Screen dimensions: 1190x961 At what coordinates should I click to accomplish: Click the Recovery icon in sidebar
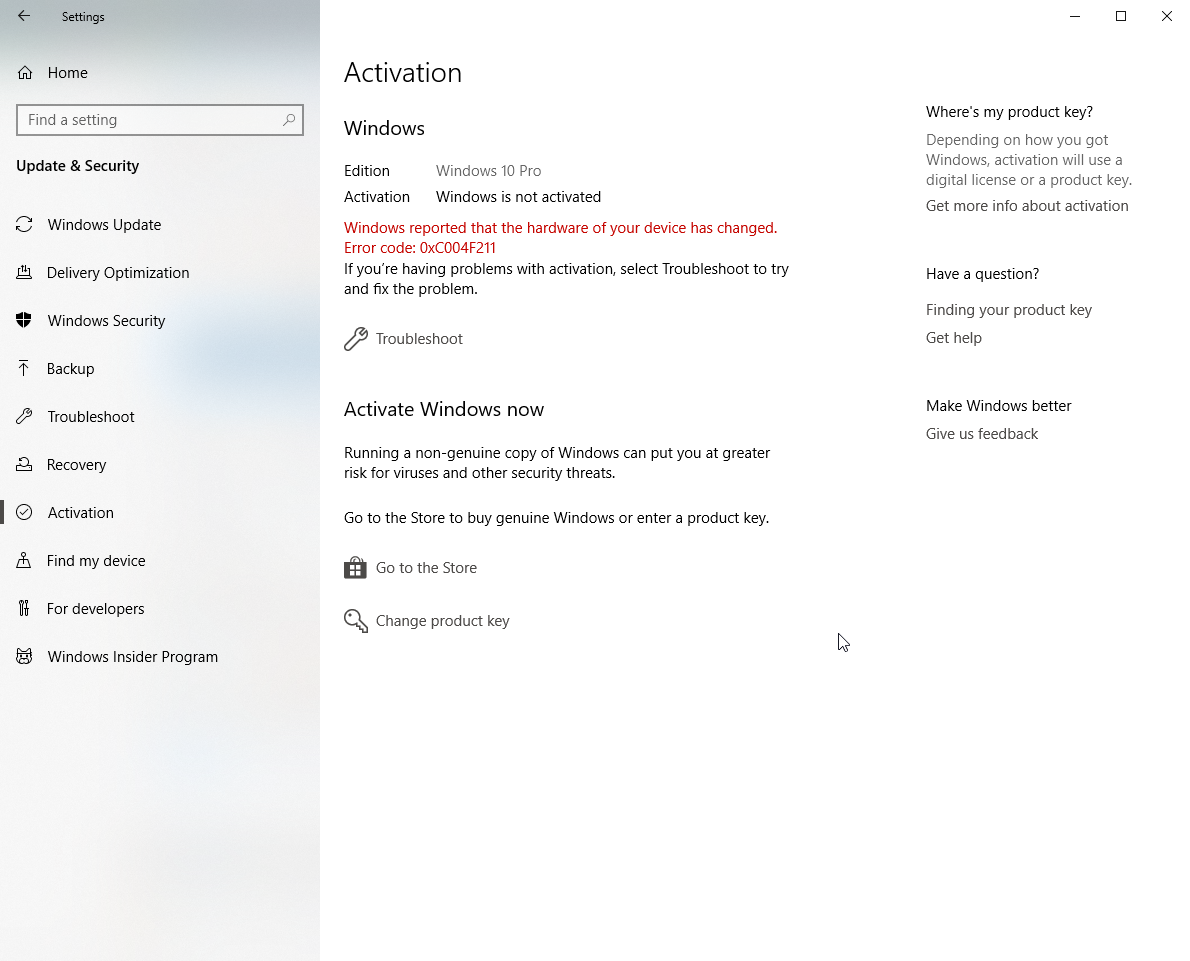pyautogui.click(x=24, y=465)
